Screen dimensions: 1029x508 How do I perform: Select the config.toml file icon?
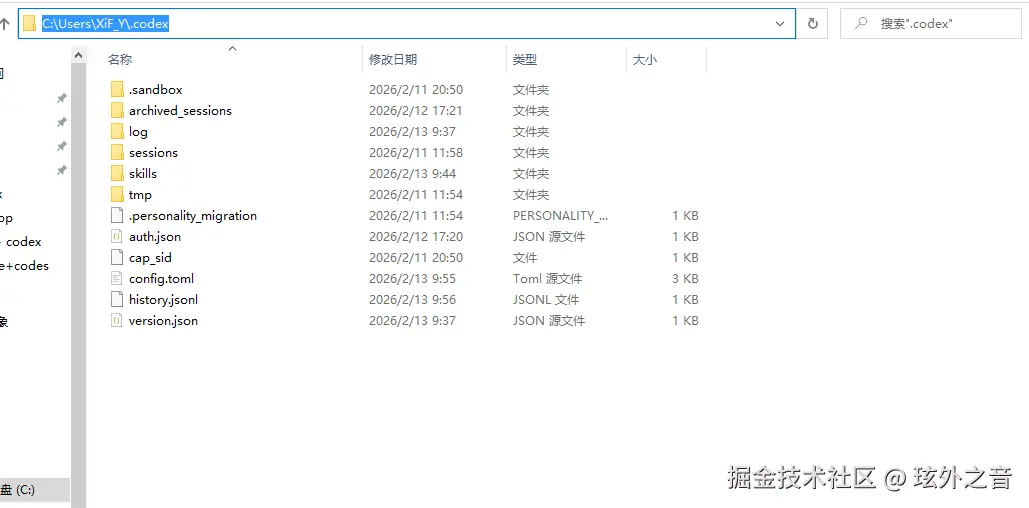117,278
